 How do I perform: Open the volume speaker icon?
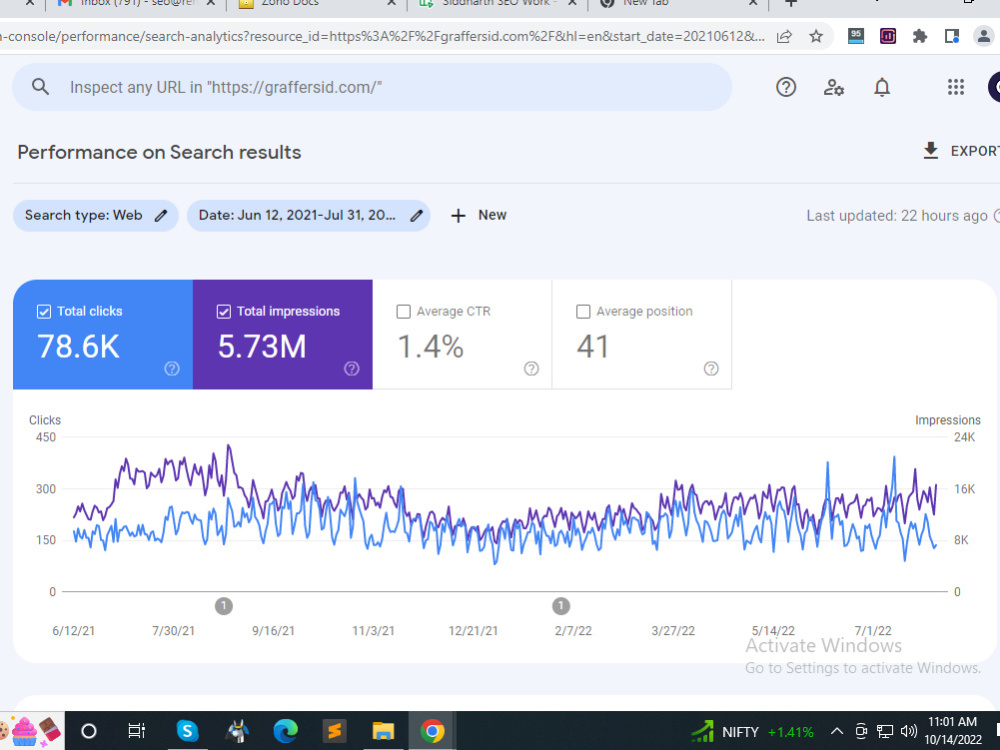click(x=908, y=732)
